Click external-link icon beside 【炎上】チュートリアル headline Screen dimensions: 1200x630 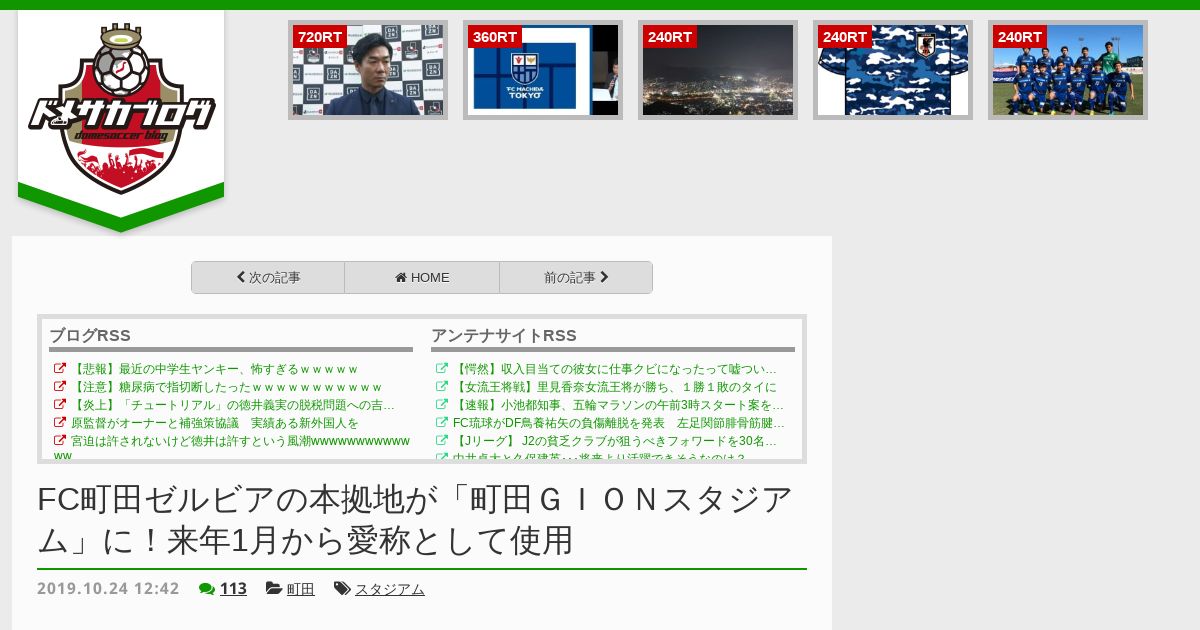point(60,405)
